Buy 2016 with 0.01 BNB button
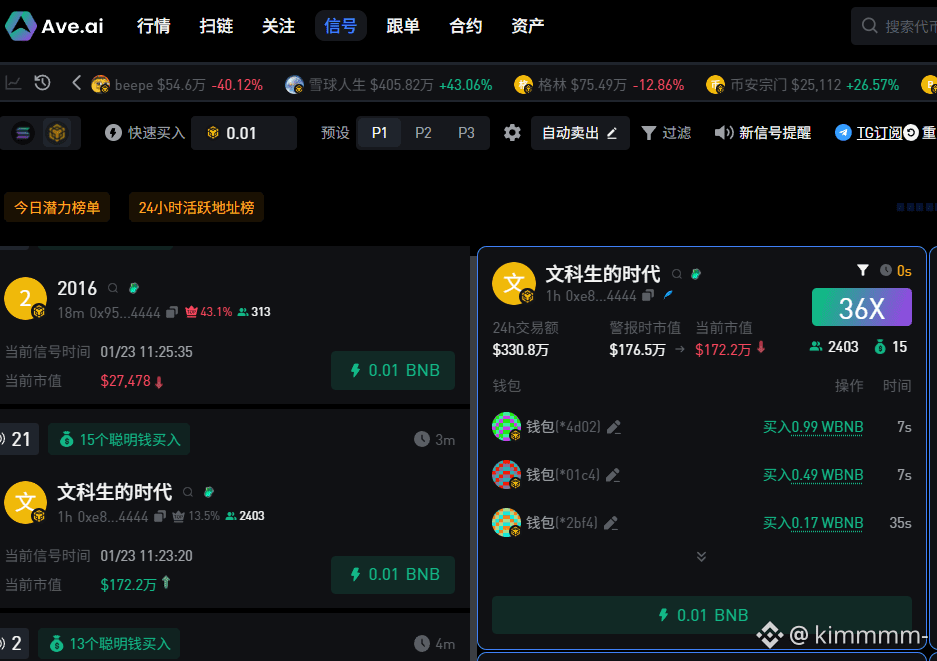This screenshot has width=937, height=661. pyautogui.click(x=393, y=371)
